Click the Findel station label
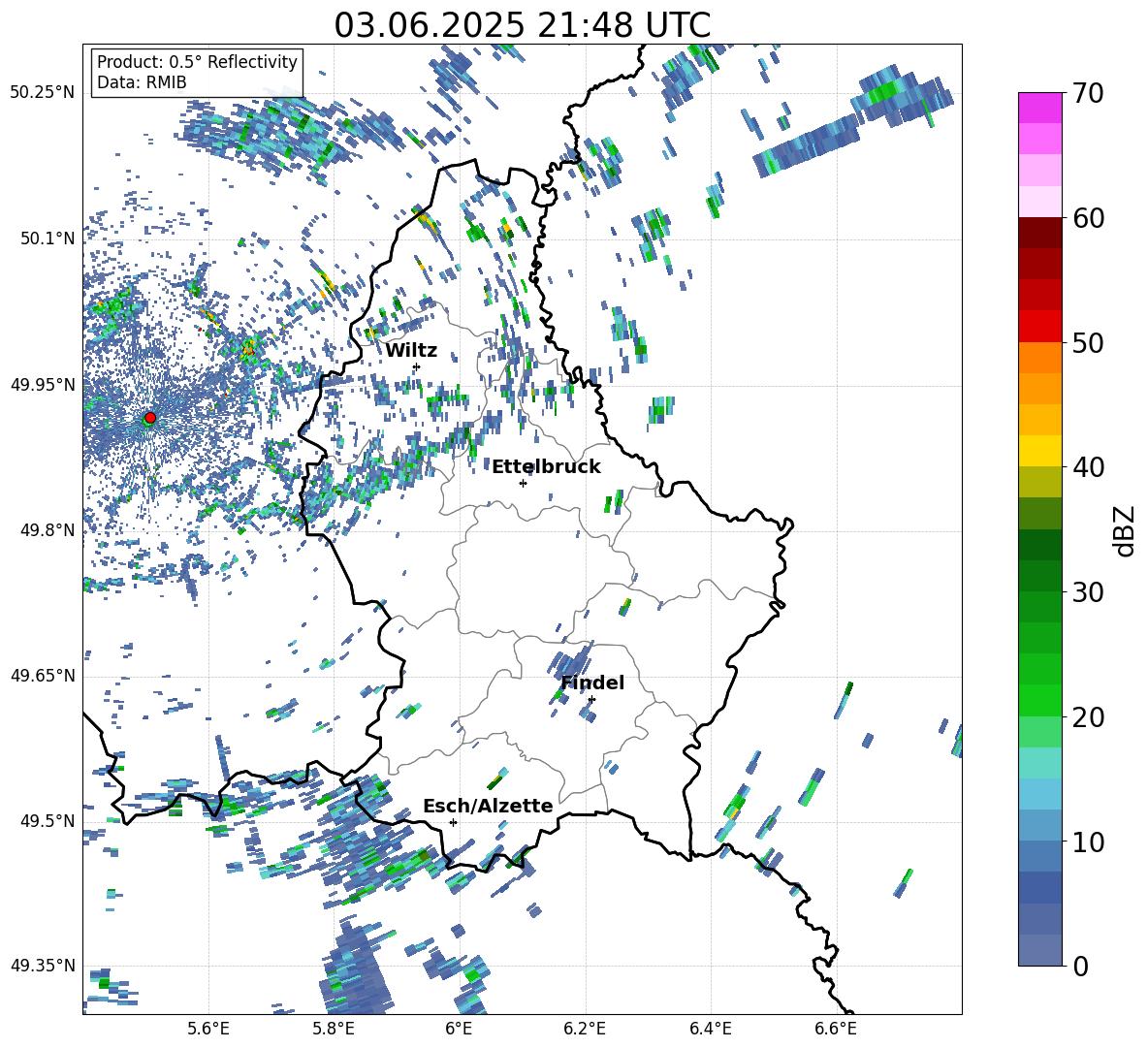The width and height of the screenshot is (1148, 1048). 592,683
